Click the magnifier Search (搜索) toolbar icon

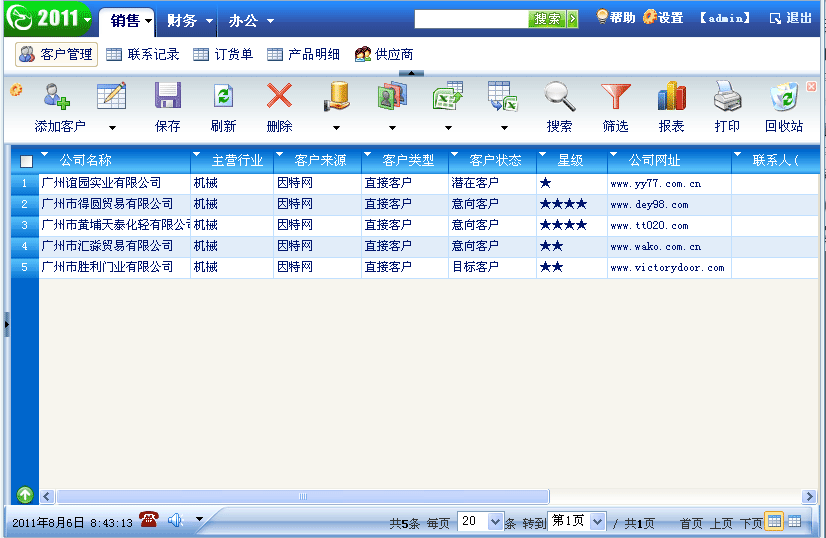pos(559,96)
